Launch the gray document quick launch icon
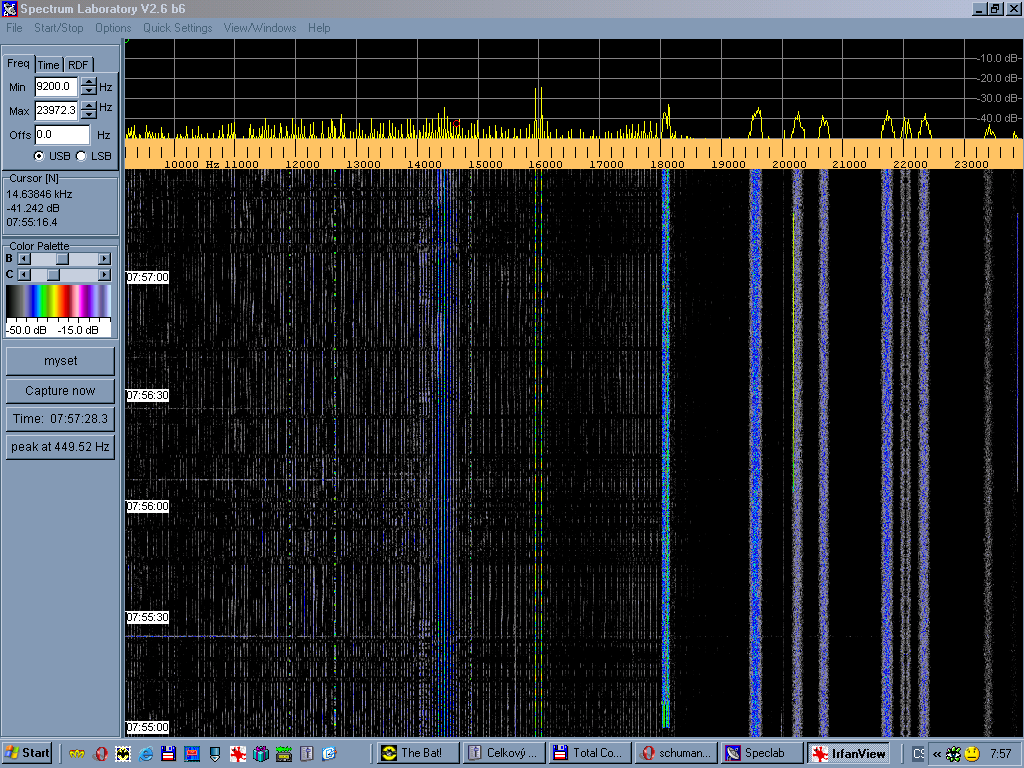1024x768 pixels. (307, 754)
